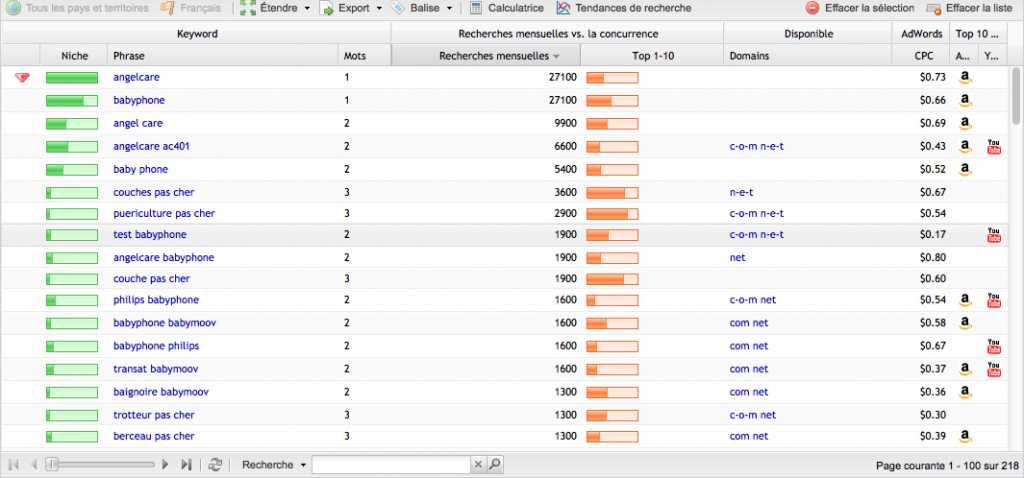Screen dimensions: 1024x478
Task: Click Amazon icon in philips babyphone row
Action: click(965, 300)
